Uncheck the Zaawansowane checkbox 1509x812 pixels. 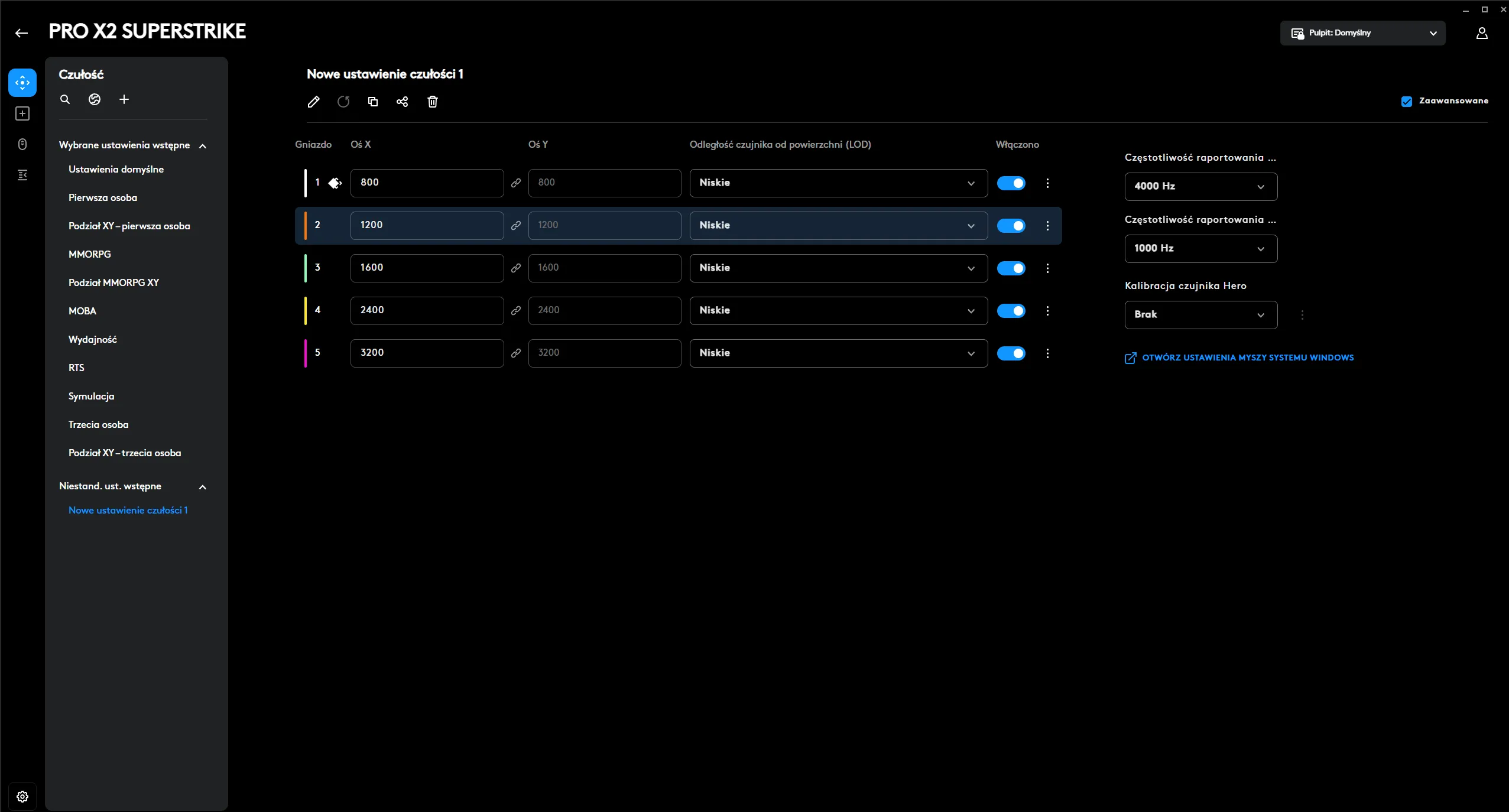point(1407,101)
